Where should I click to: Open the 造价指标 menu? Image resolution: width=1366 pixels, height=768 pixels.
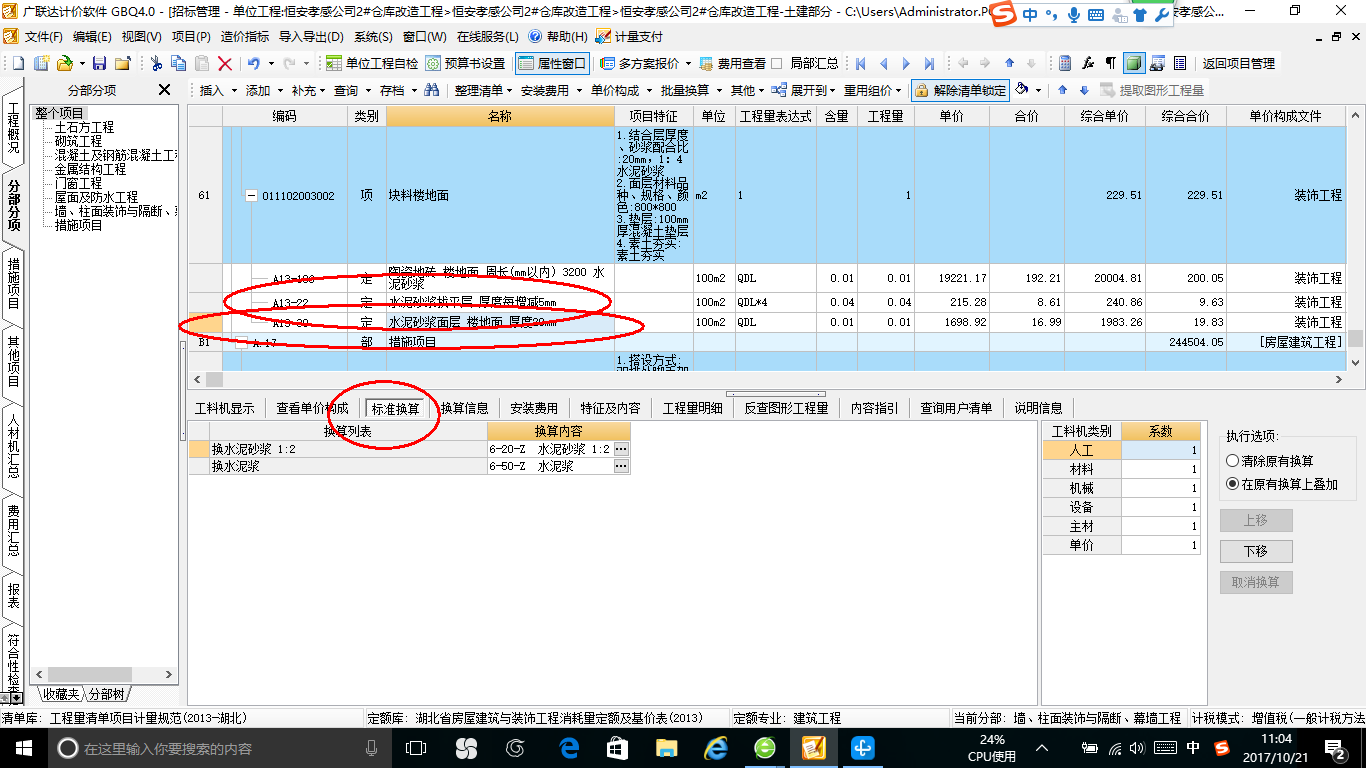(x=244, y=36)
